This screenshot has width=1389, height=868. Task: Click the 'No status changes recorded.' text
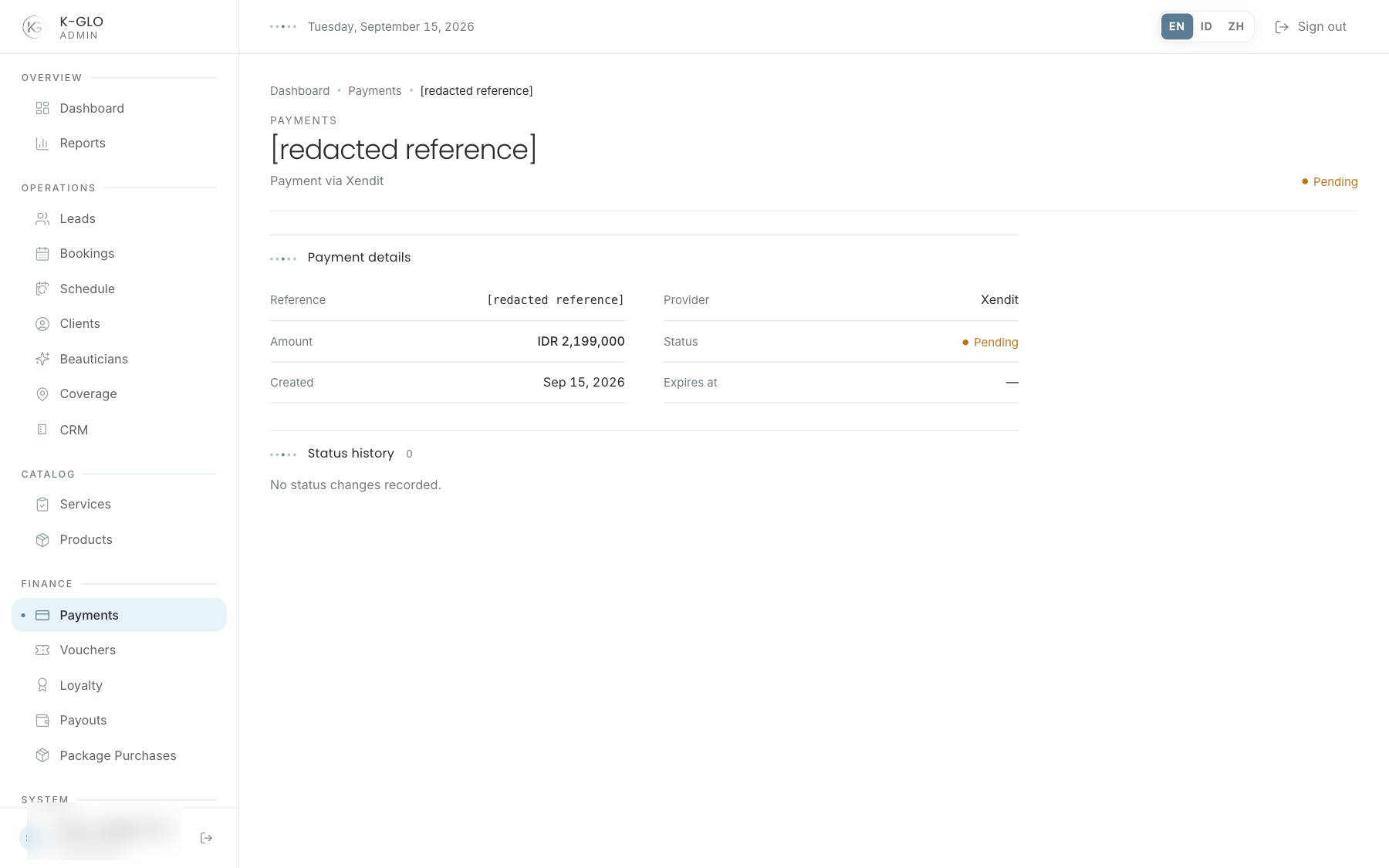(x=356, y=485)
